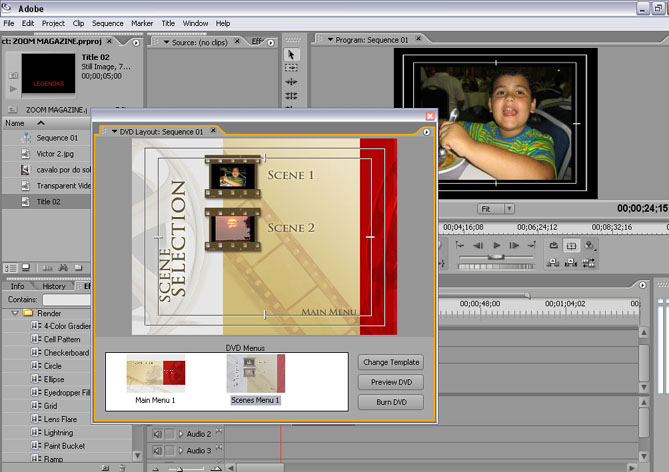Toggle the Audio 3 track speaker
669x472 pixels.
coord(157,451)
